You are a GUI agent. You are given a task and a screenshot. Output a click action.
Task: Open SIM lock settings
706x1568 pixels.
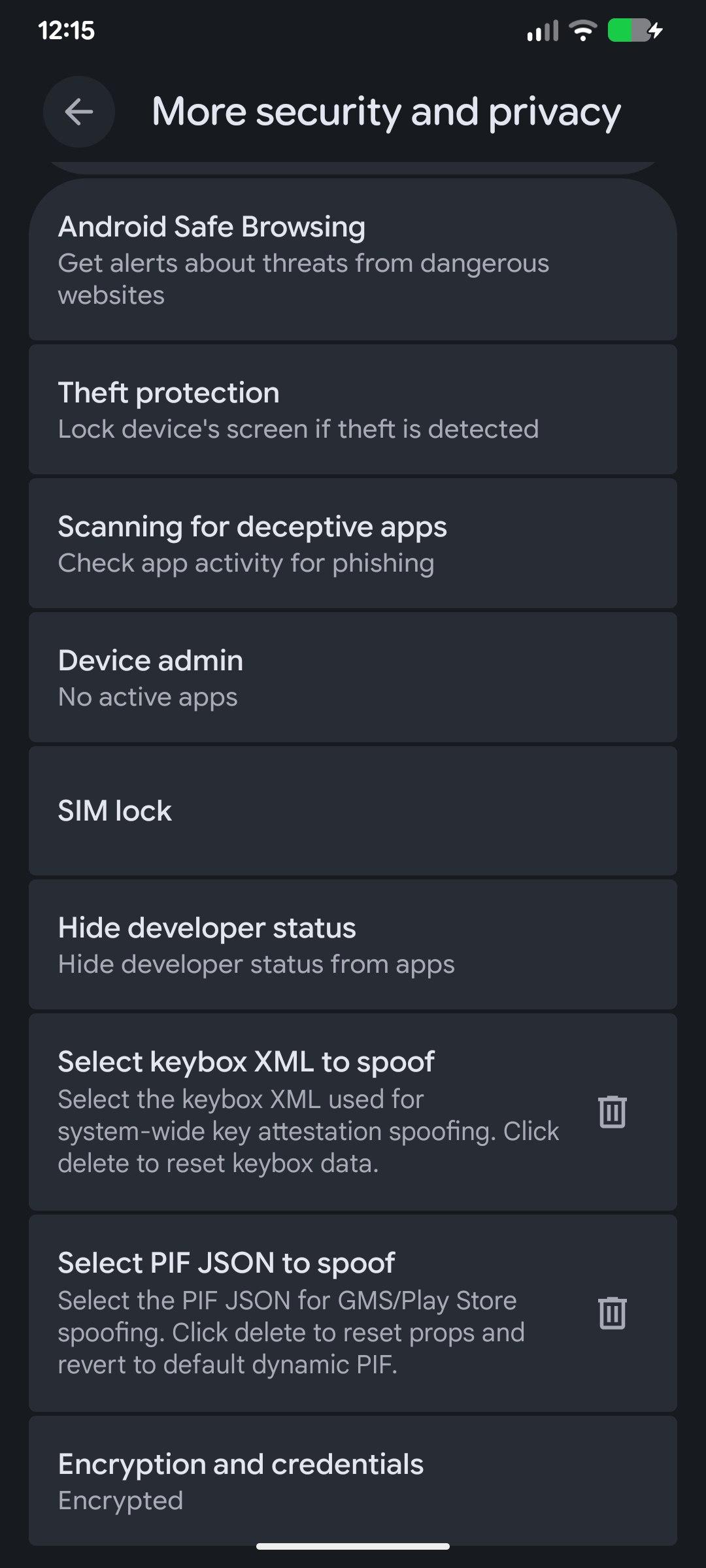tap(353, 811)
